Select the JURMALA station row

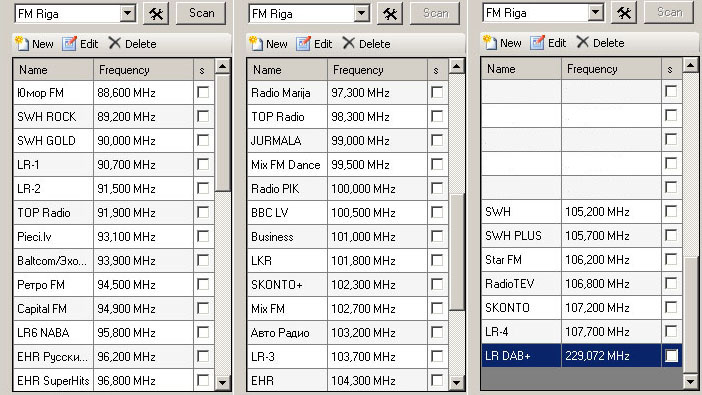point(348,141)
